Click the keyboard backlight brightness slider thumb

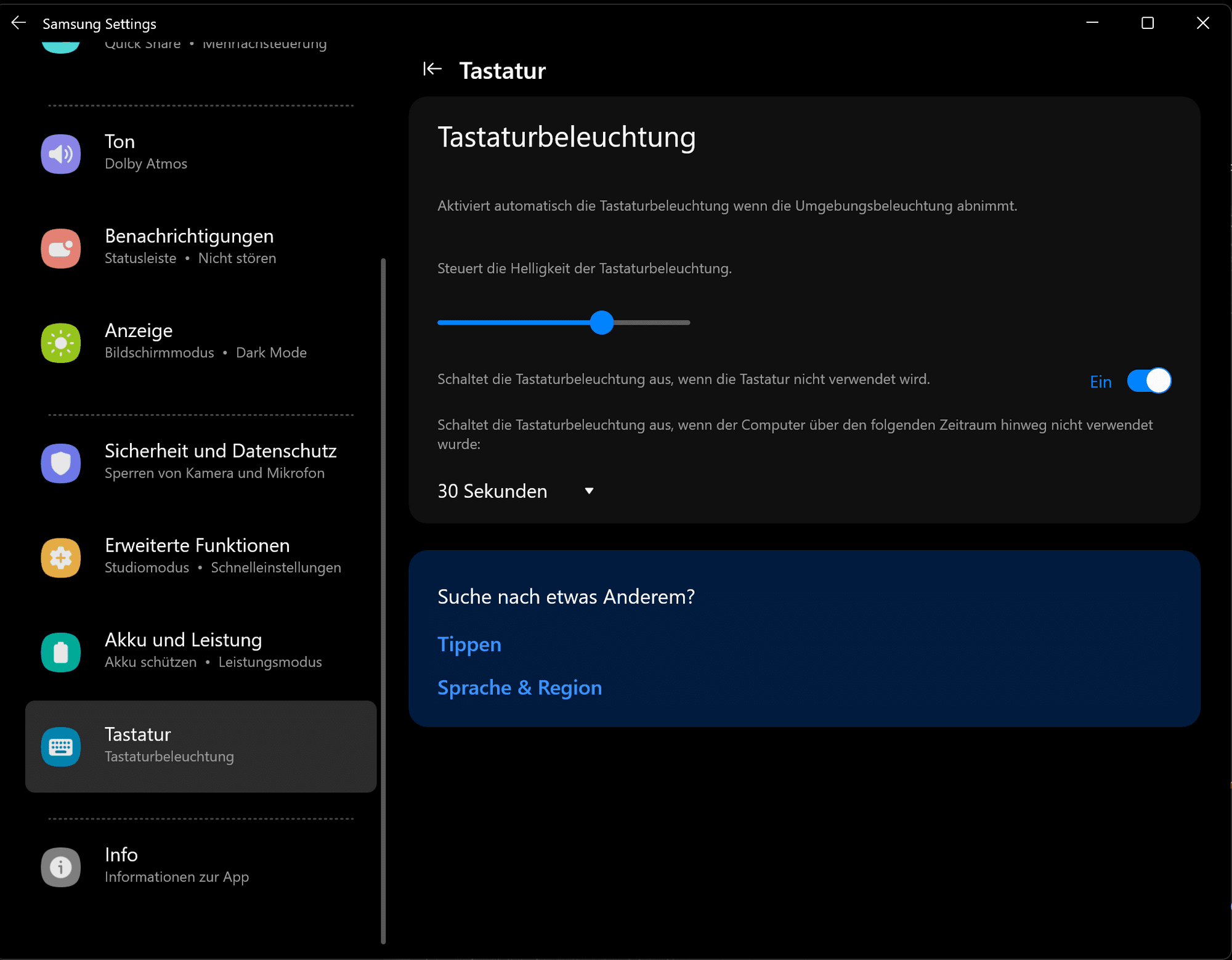tap(602, 322)
